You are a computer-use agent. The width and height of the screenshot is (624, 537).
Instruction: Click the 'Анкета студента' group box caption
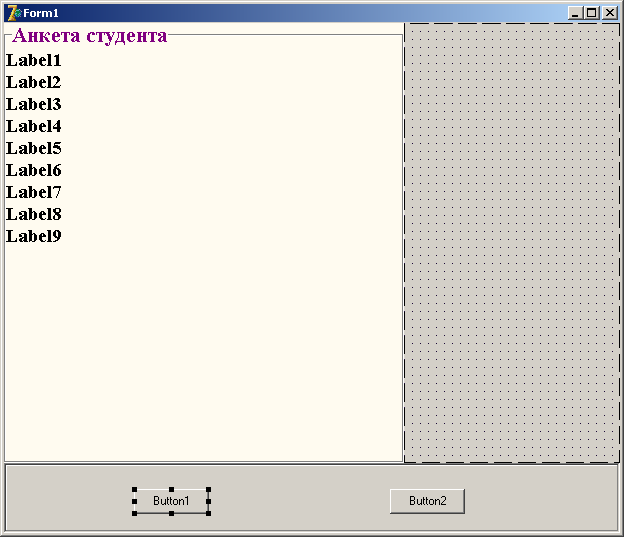coord(90,36)
